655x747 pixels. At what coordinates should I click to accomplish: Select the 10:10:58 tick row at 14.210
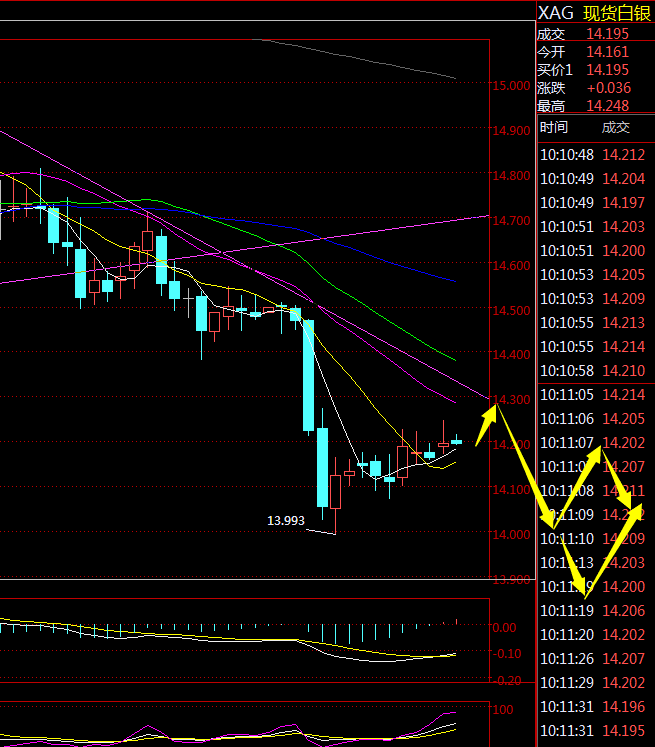(593, 370)
